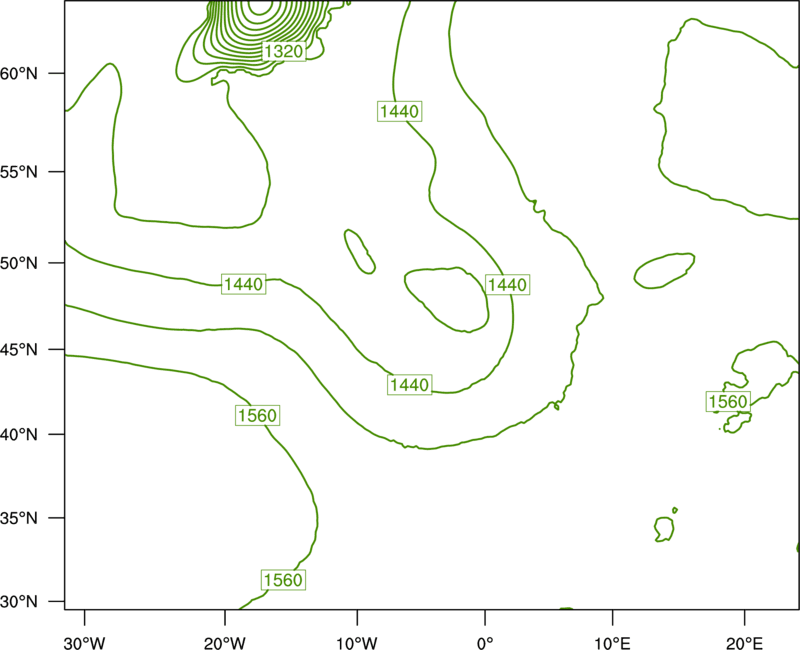Click the 50°N latitude axis label
The image size is (800, 650).
[19, 263]
